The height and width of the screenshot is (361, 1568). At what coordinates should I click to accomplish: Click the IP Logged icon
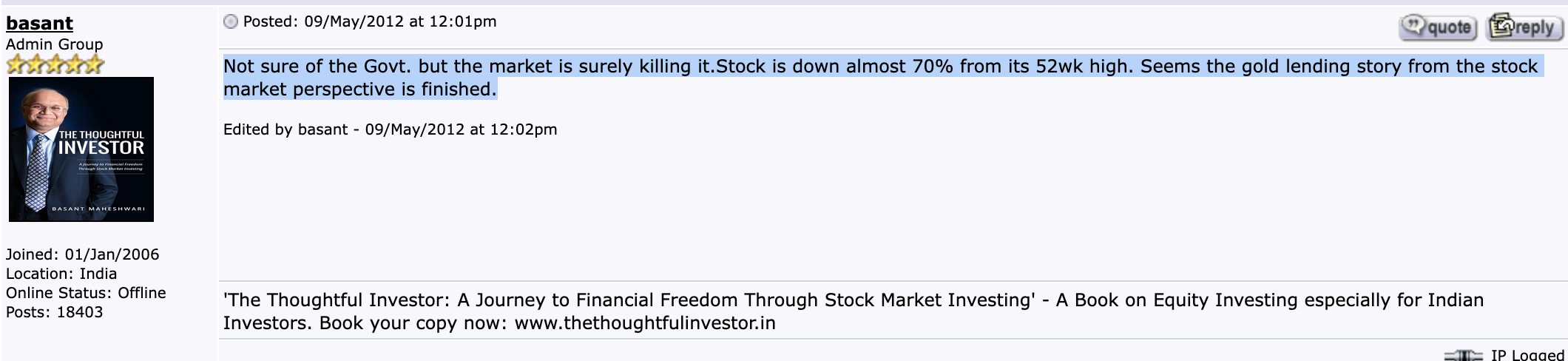1463,356
